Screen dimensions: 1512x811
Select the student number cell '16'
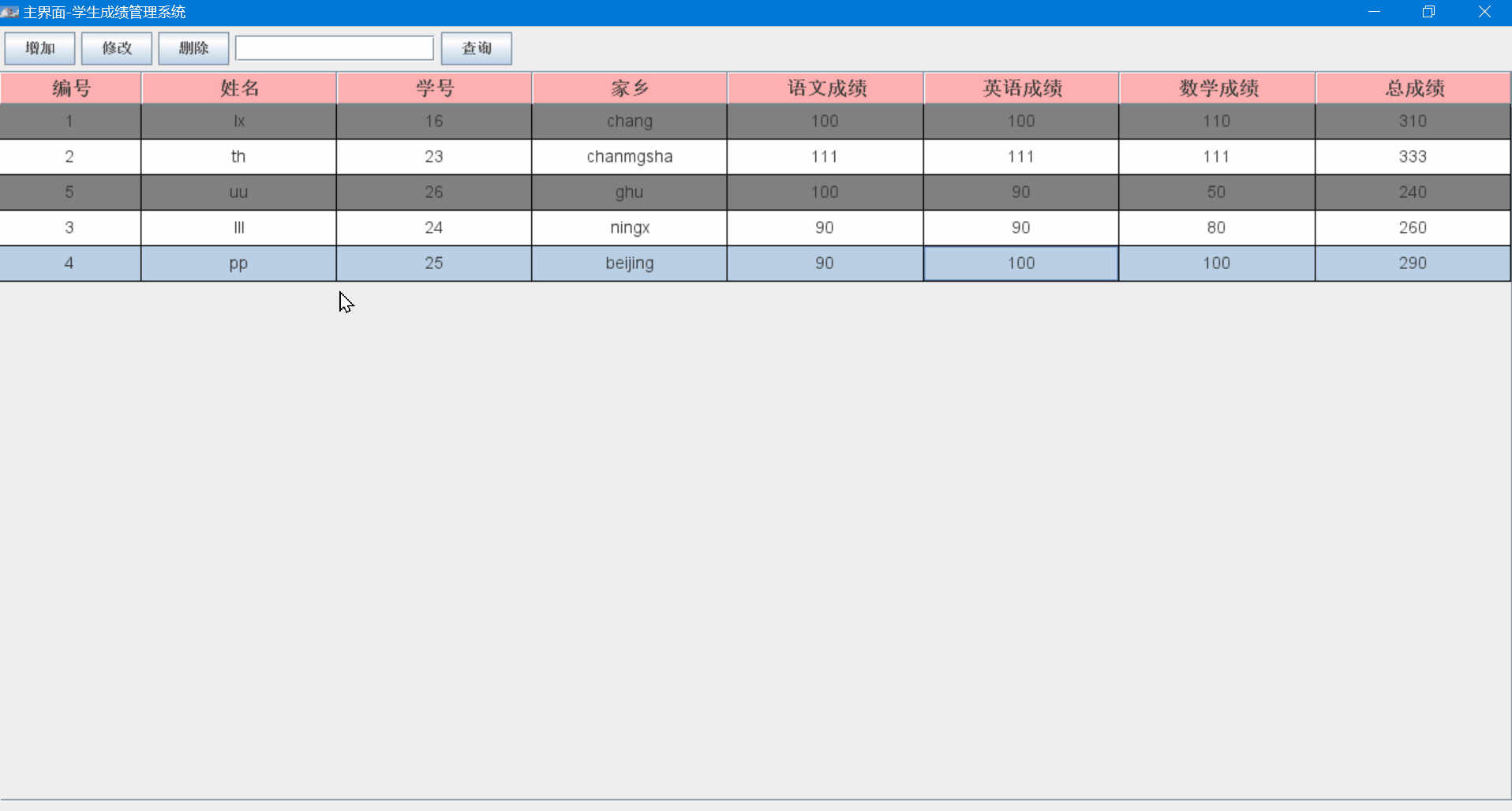click(434, 121)
